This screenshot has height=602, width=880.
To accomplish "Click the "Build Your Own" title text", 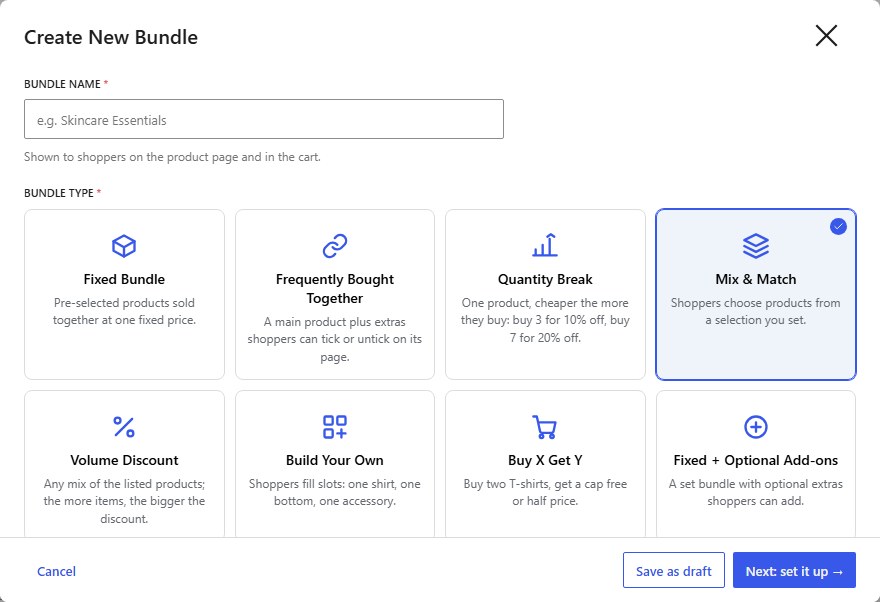I will click(x=334, y=460).
